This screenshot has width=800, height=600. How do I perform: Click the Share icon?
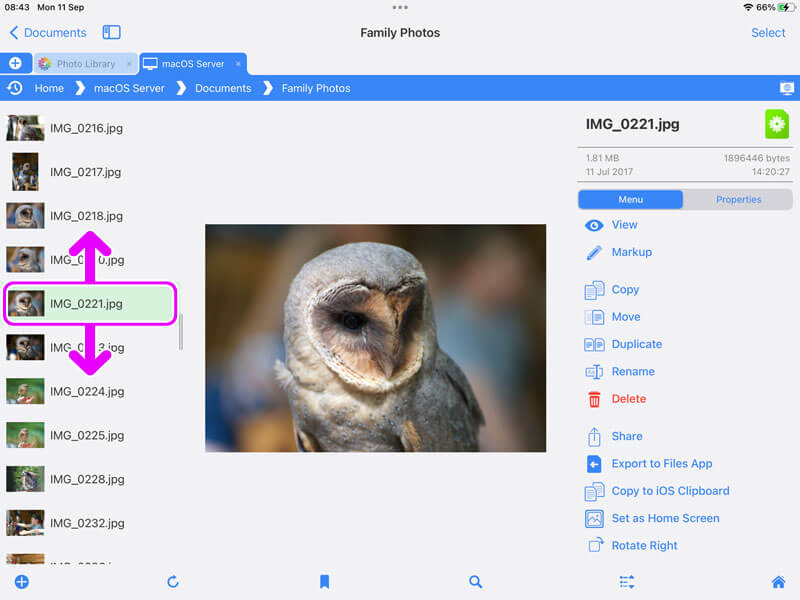(594, 436)
